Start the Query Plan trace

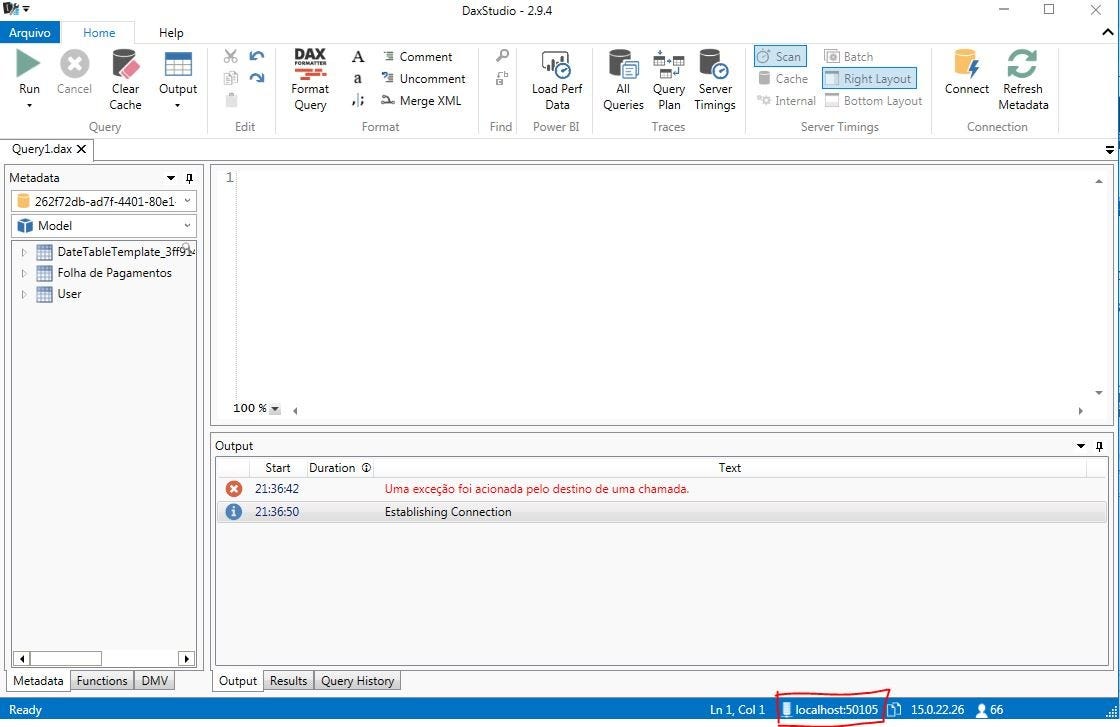click(669, 80)
